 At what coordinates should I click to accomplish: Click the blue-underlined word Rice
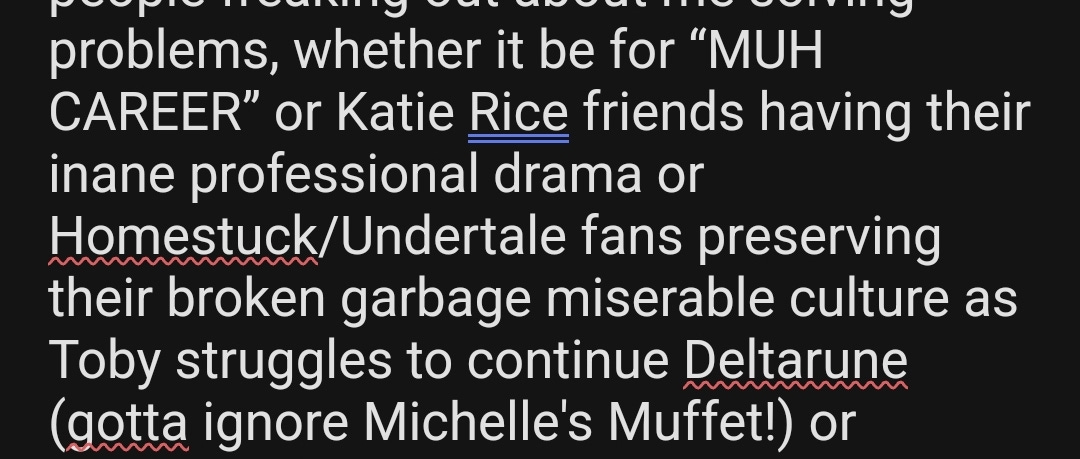tap(519, 112)
